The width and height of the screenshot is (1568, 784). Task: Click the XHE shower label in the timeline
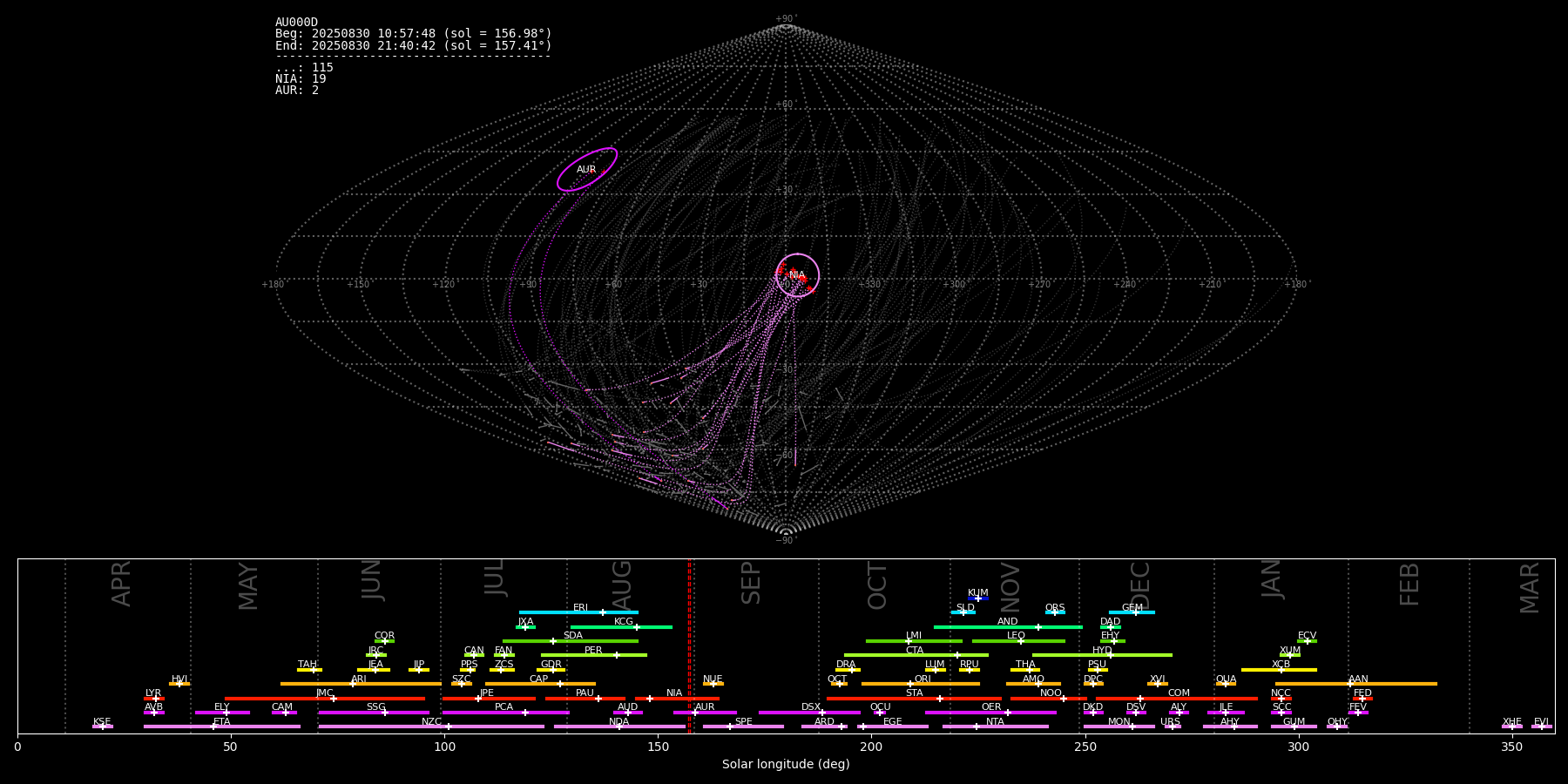[1512, 722]
